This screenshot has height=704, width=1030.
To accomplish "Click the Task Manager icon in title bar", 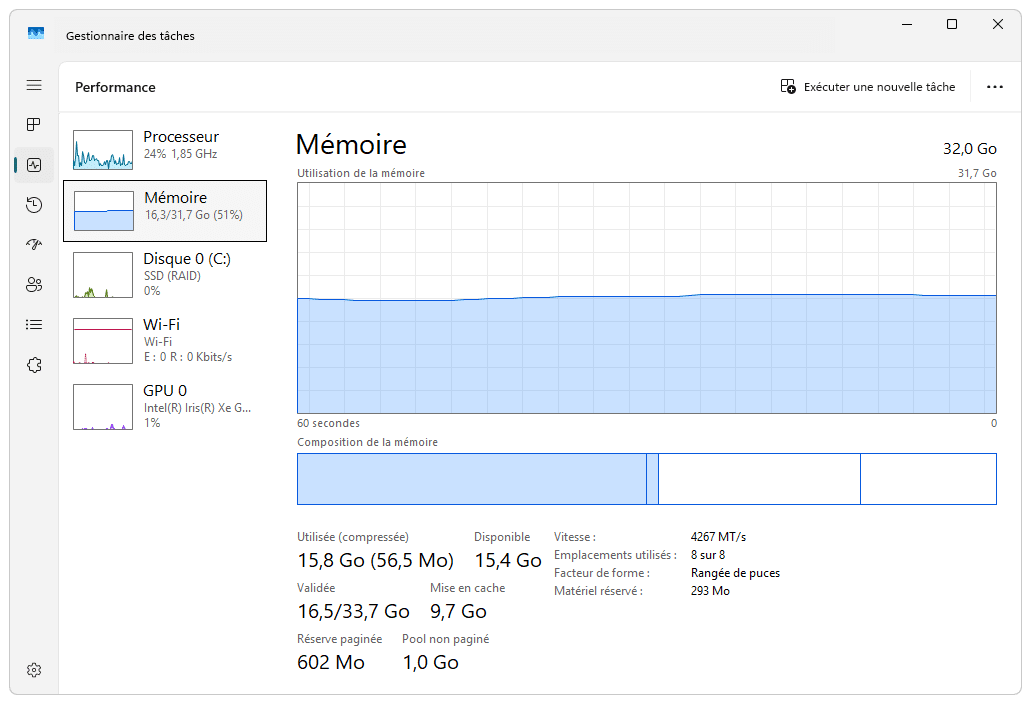I will pos(36,33).
